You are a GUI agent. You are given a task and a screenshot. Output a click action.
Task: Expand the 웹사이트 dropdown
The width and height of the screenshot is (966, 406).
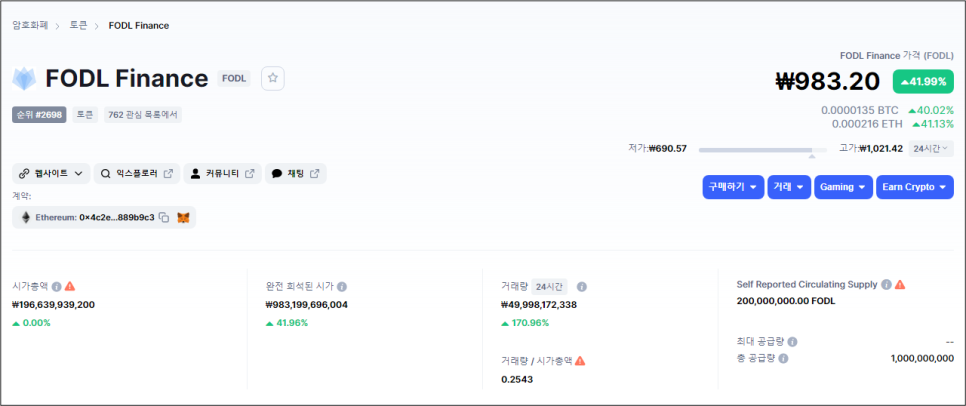tap(51, 173)
